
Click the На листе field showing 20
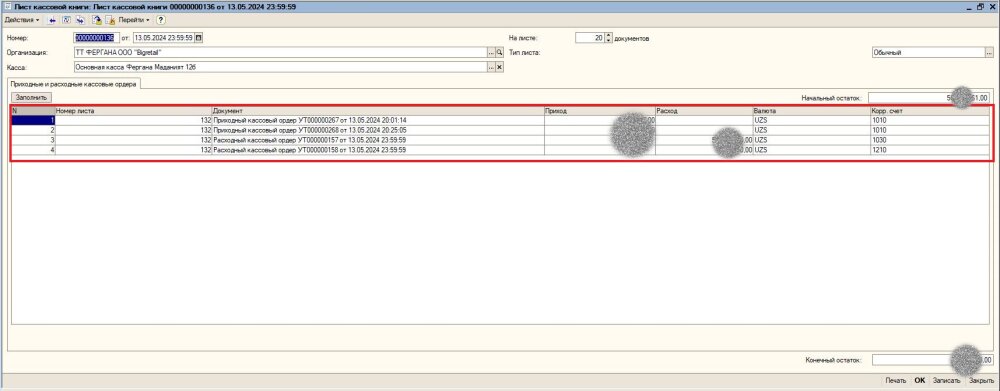pos(589,38)
